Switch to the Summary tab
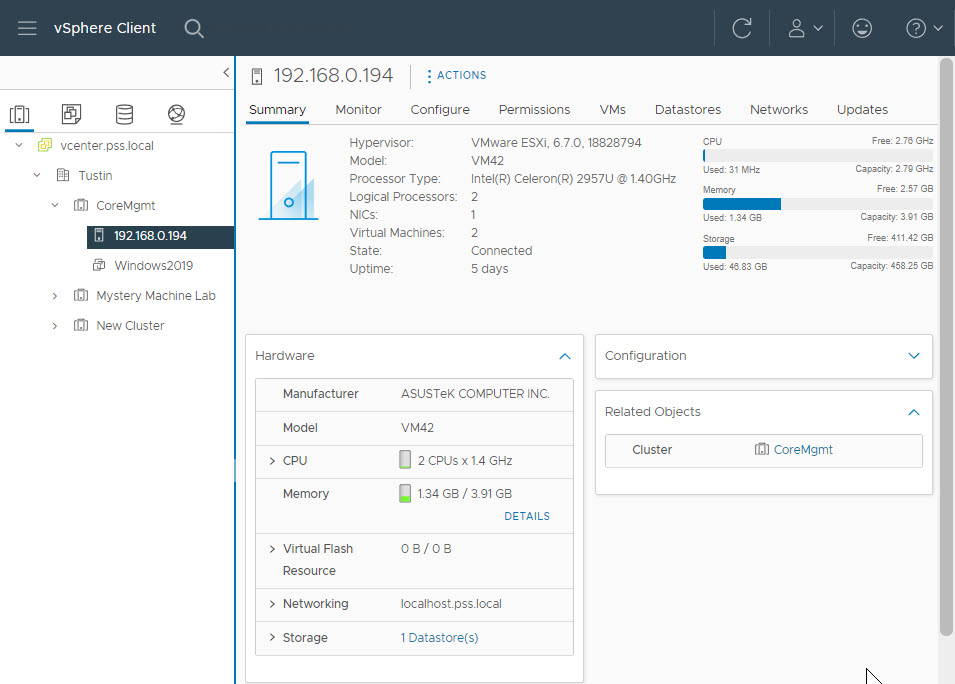 [x=277, y=110]
